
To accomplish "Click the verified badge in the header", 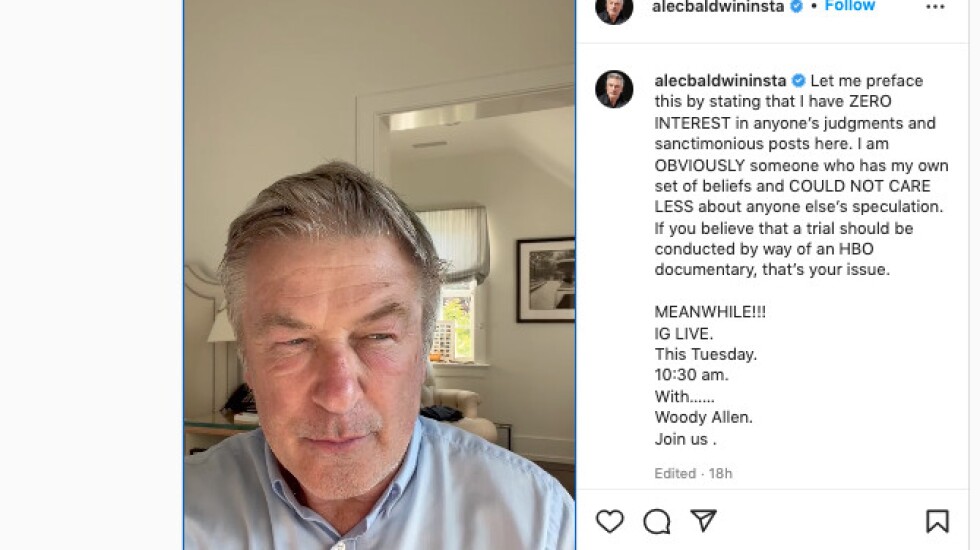I will point(796,6).
